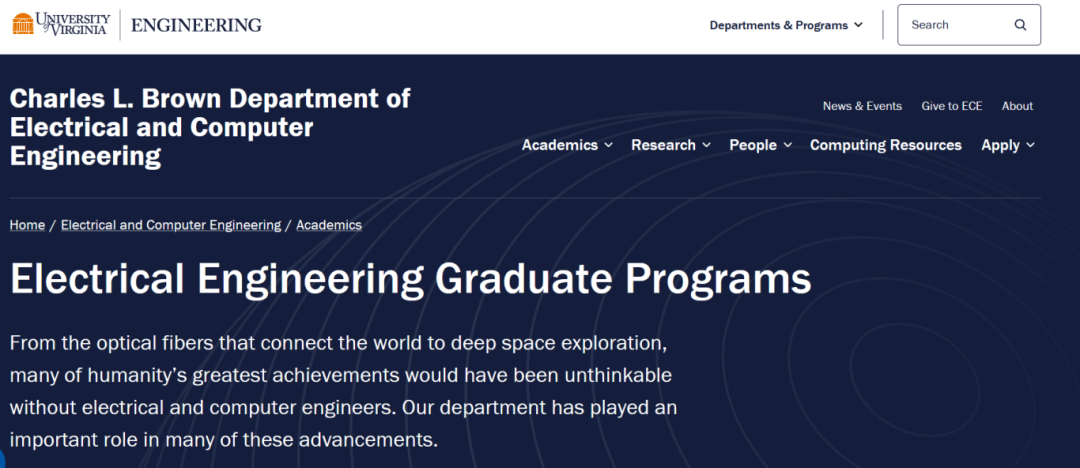This screenshot has height=468, width=1080.
Task: Open News & Events link
Action: click(x=862, y=105)
